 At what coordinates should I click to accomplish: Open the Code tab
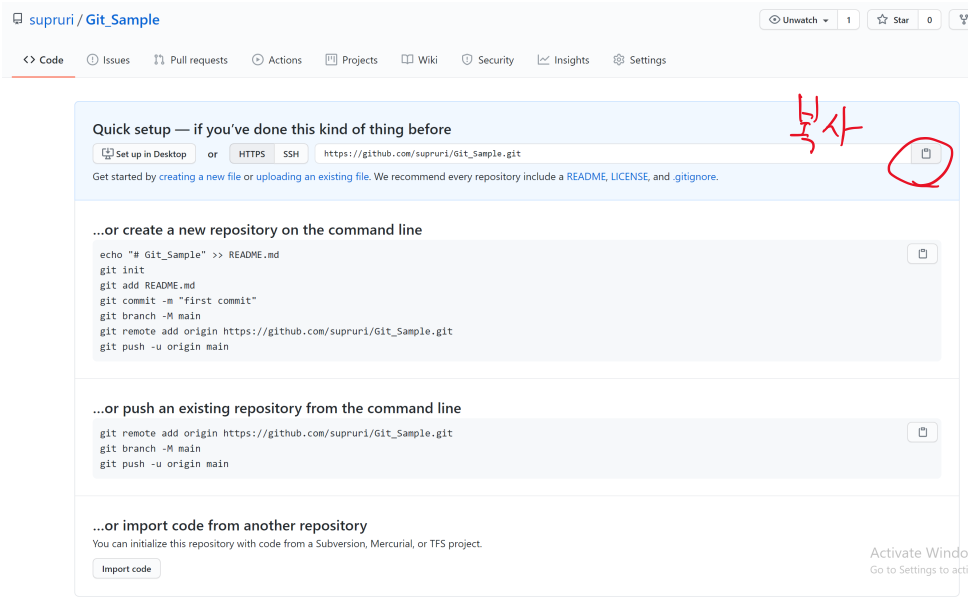(x=43, y=60)
